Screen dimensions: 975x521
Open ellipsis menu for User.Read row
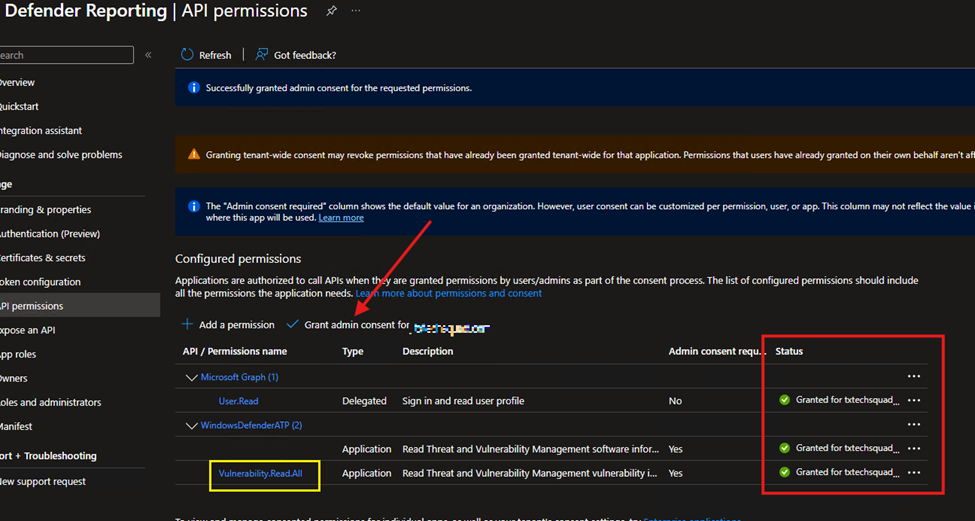tap(913, 400)
